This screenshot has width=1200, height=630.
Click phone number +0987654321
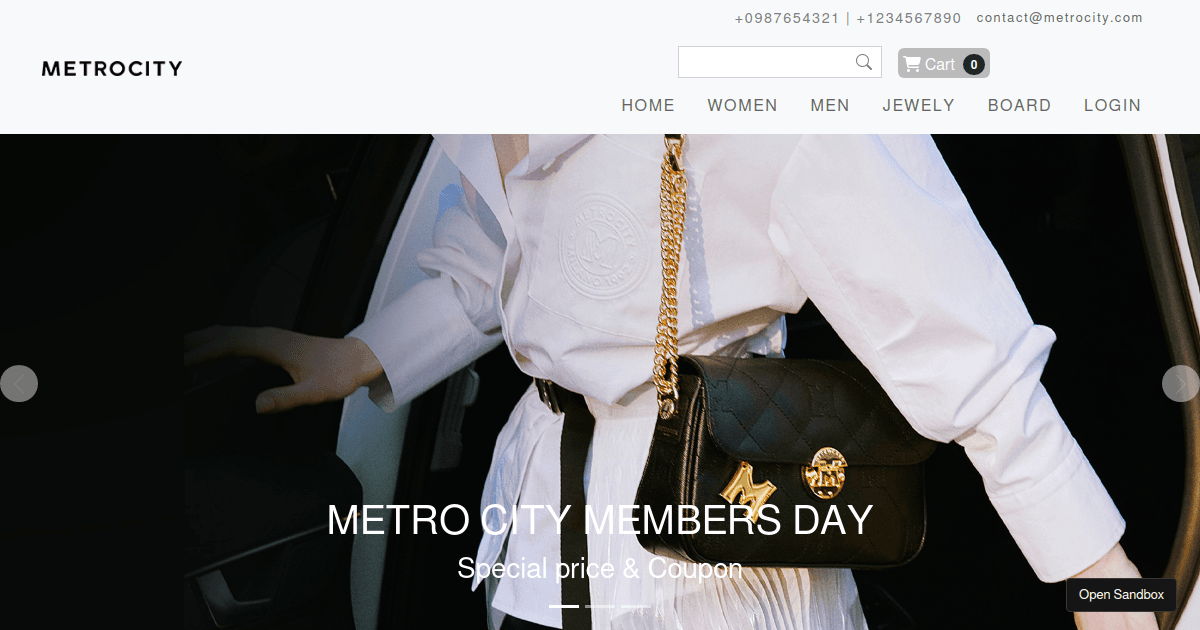[x=787, y=18]
